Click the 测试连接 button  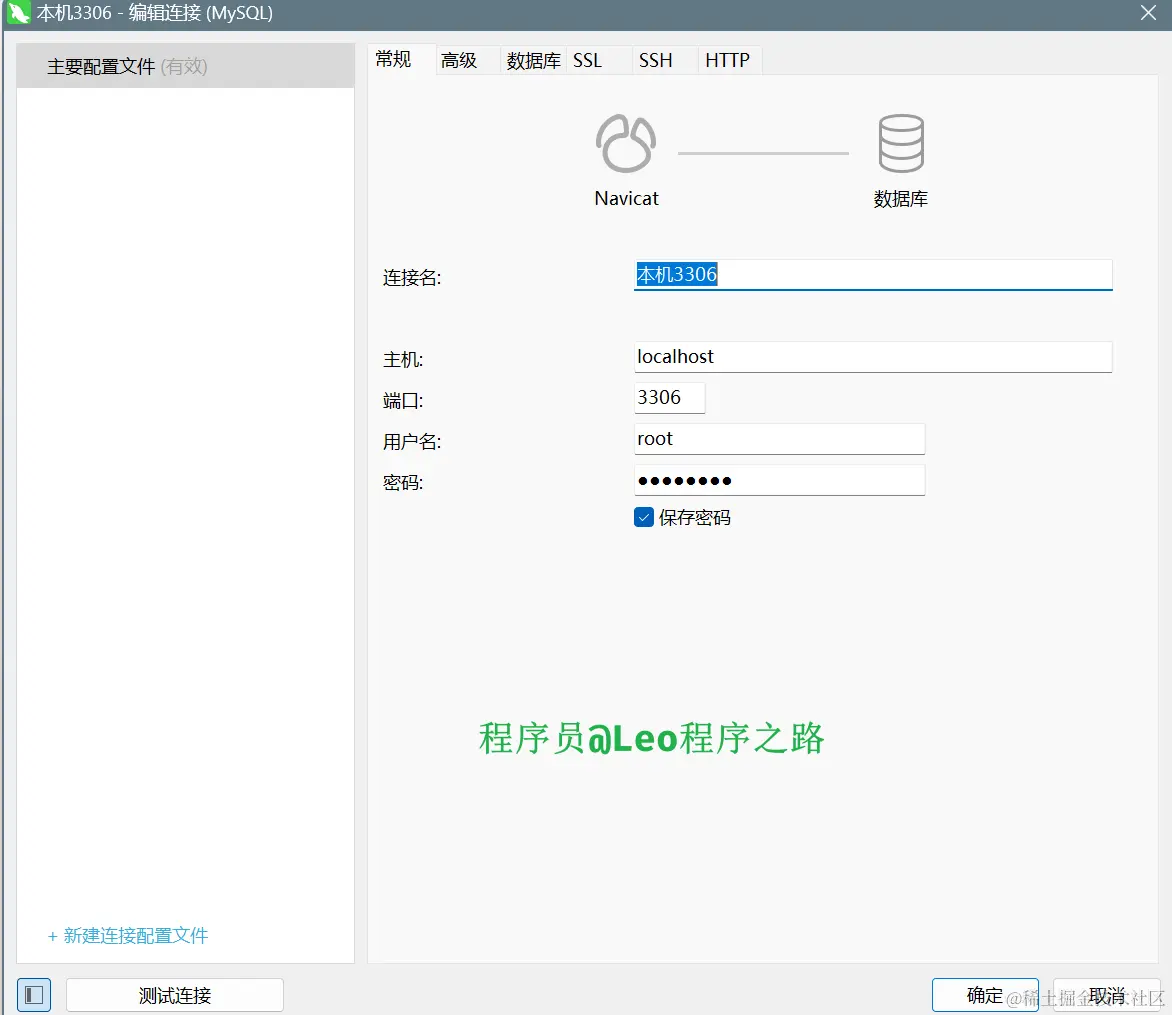click(x=175, y=995)
